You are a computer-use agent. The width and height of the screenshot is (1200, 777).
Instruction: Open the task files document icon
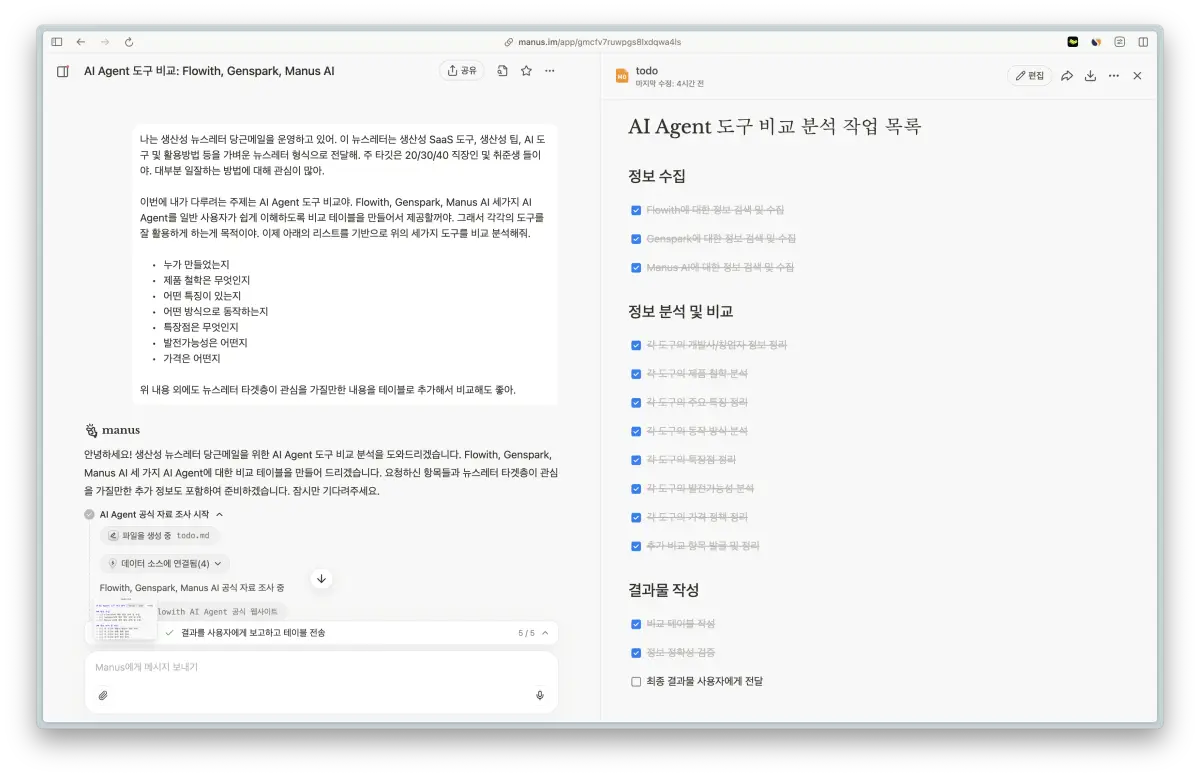(502, 71)
